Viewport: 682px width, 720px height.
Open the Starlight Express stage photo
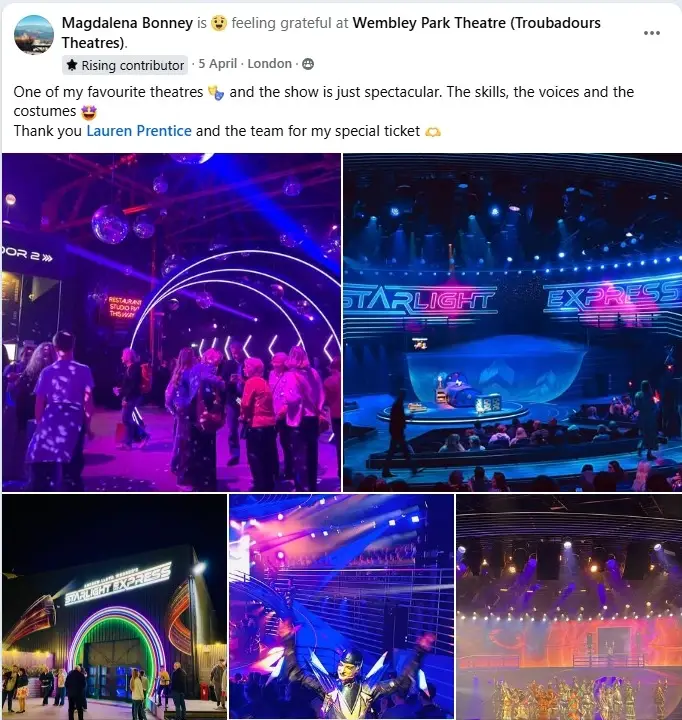[513, 322]
